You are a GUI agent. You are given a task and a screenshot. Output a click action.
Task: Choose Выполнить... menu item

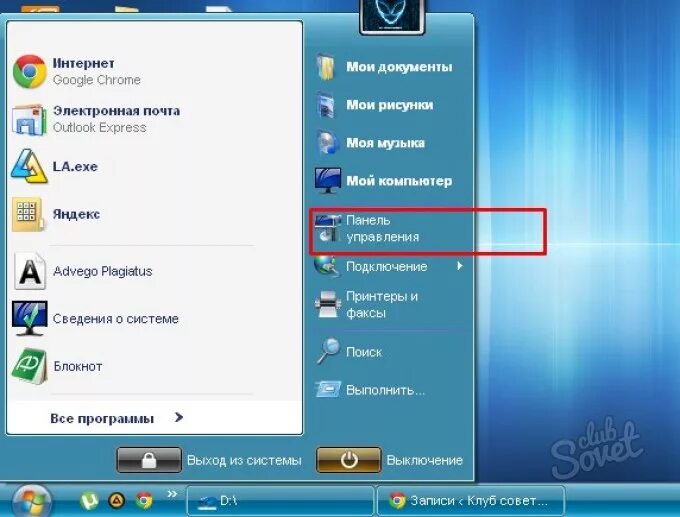(392, 390)
